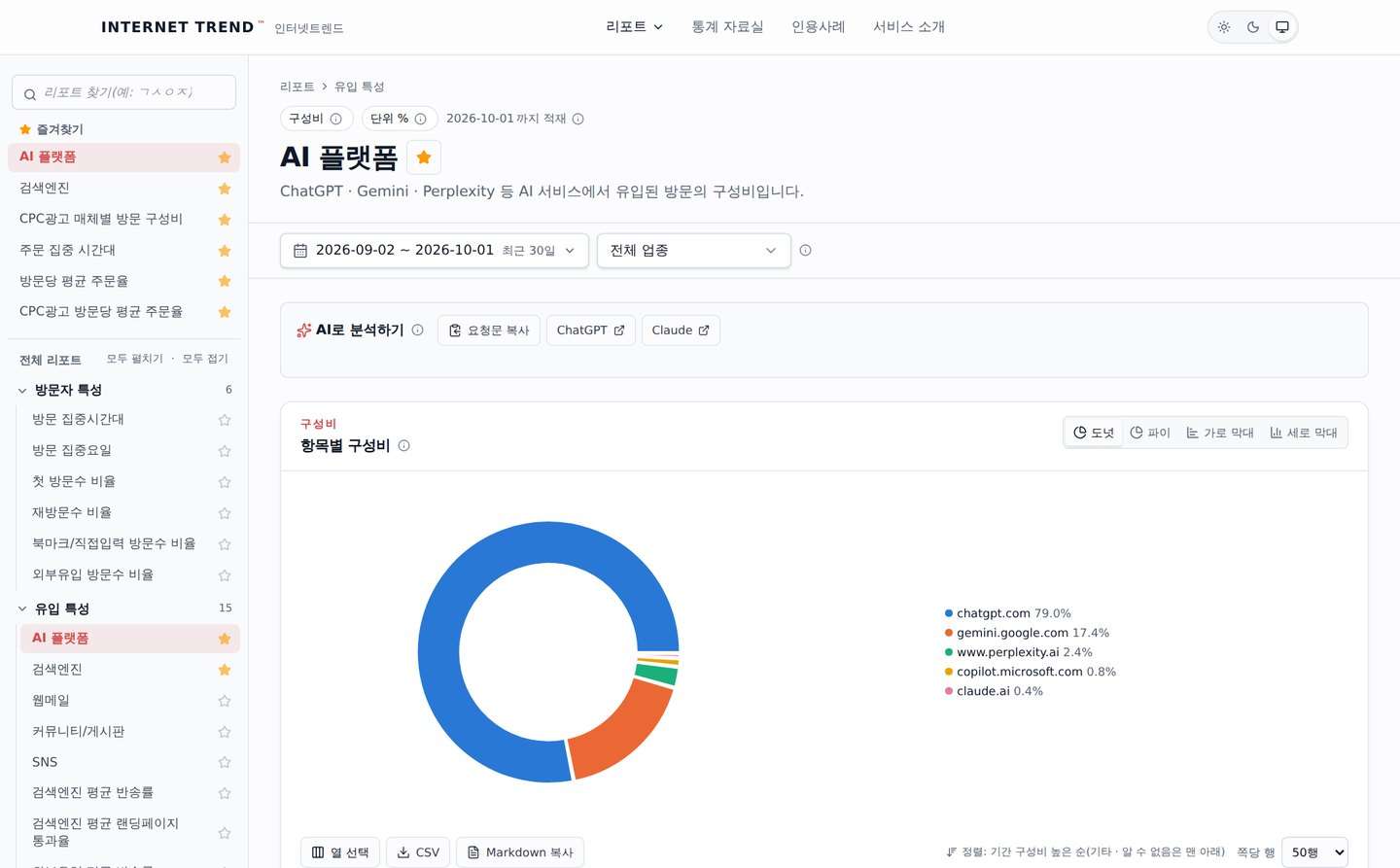
Task: Unfavorite 주문 집중 시간대 star
Action: [225, 251]
